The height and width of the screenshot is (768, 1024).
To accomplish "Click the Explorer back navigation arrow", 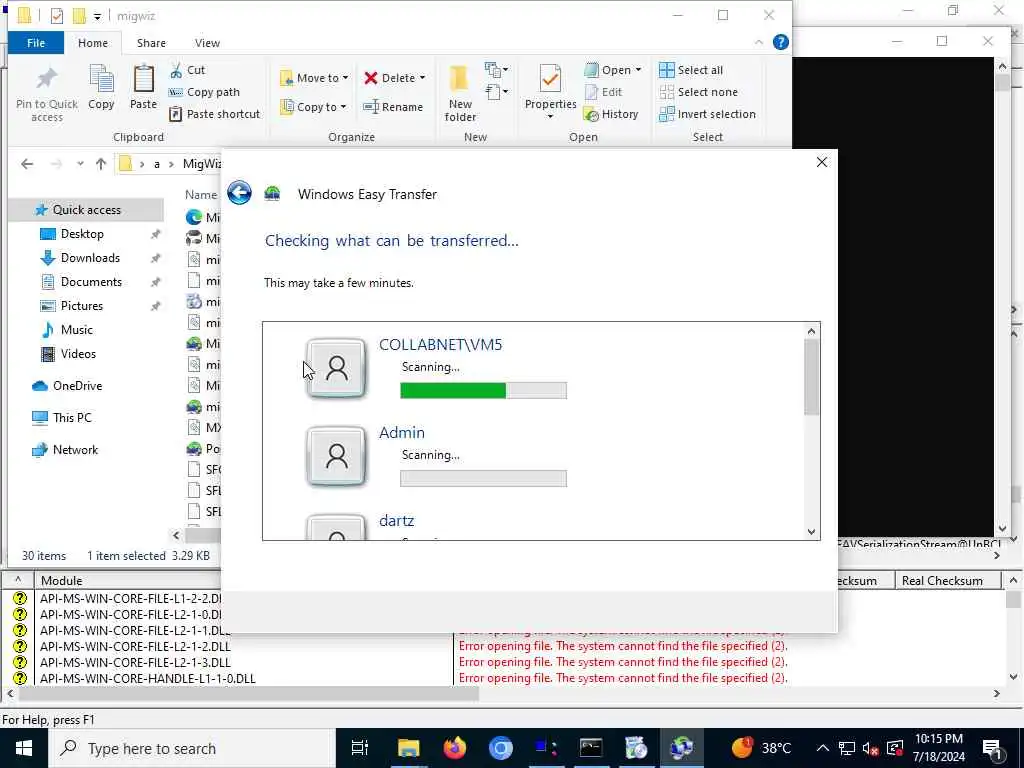I will tap(27, 164).
